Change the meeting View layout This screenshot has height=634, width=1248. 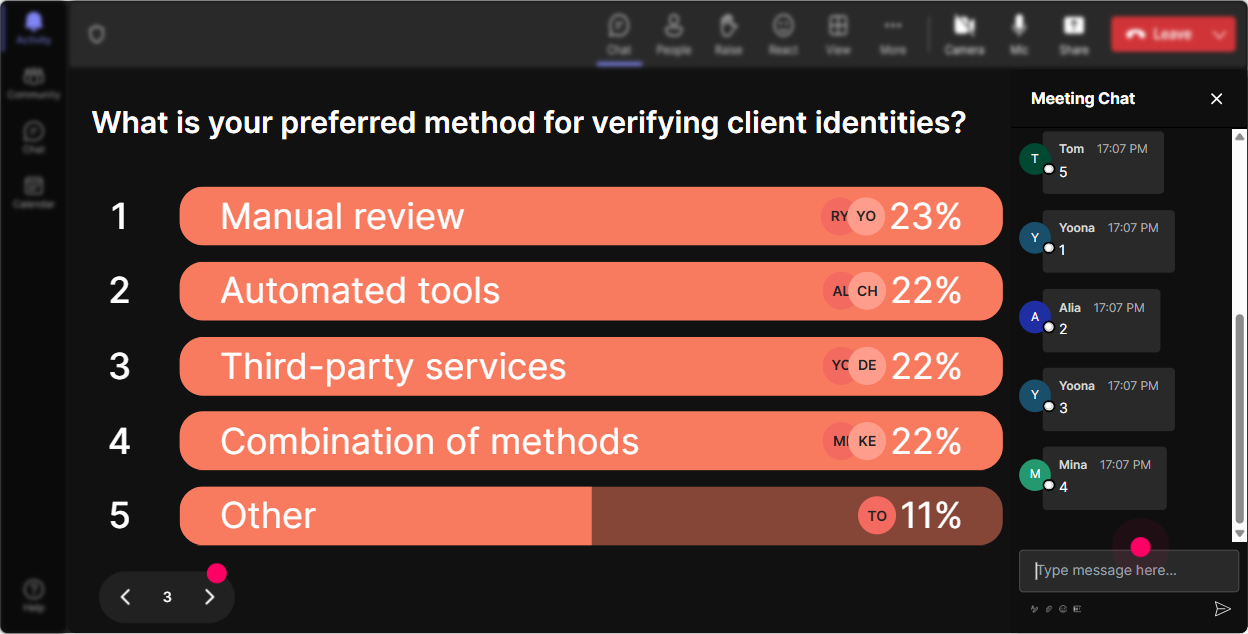tap(838, 34)
